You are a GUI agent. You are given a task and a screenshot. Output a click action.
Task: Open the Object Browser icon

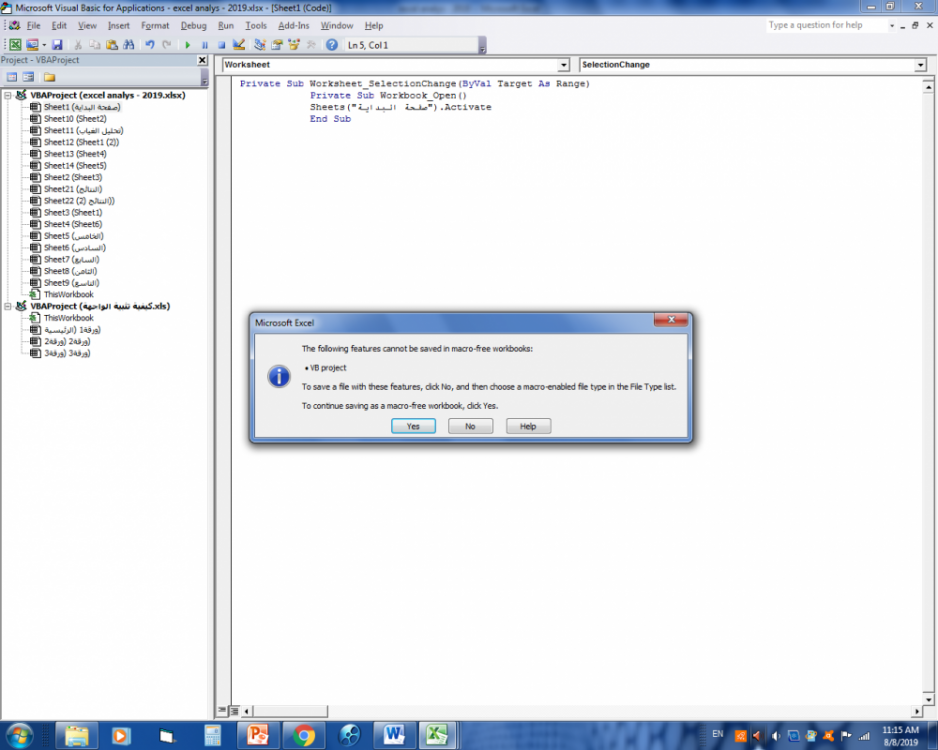[x=294, y=45]
